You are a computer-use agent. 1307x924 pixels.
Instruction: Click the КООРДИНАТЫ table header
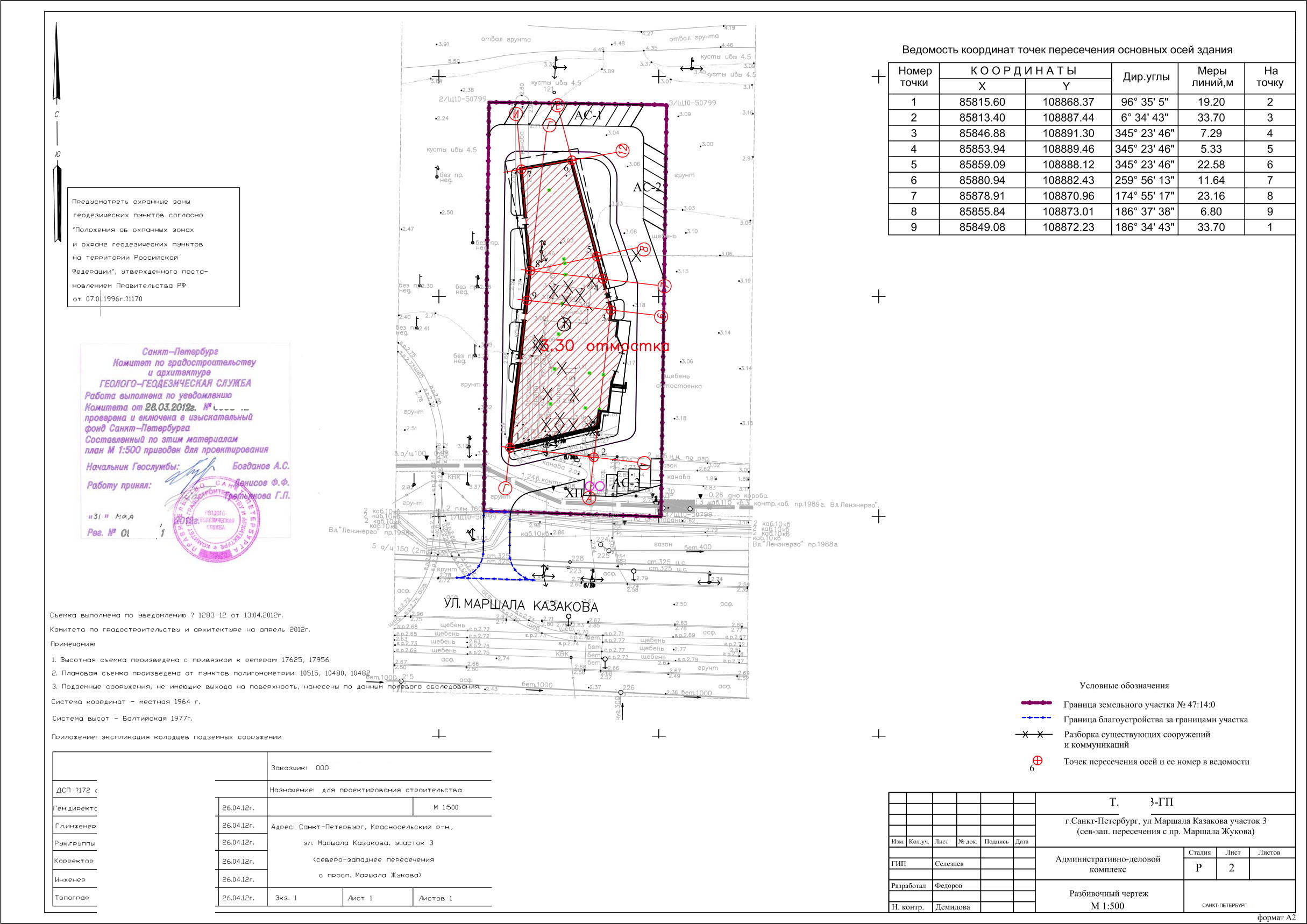coord(1024,70)
